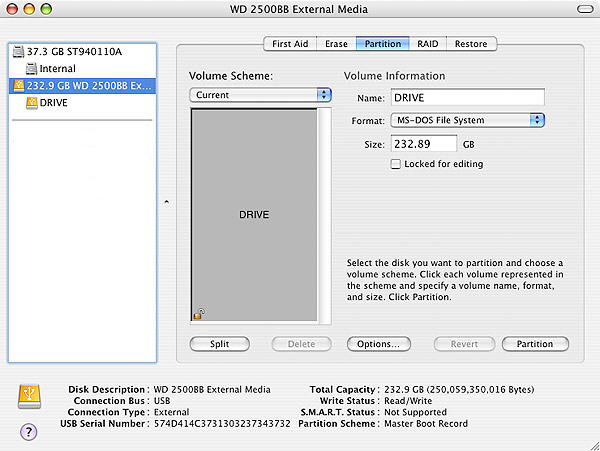Toggle the Locked for editing checkbox

(x=395, y=164)
